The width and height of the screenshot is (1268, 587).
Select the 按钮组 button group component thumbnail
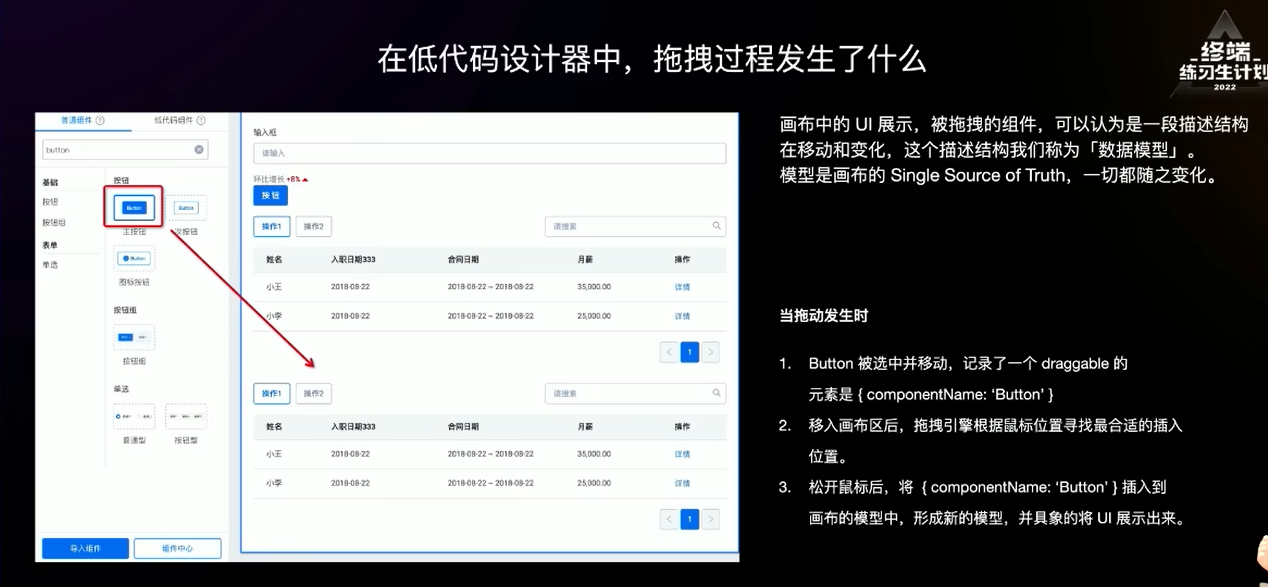click(x=134, y=337)
